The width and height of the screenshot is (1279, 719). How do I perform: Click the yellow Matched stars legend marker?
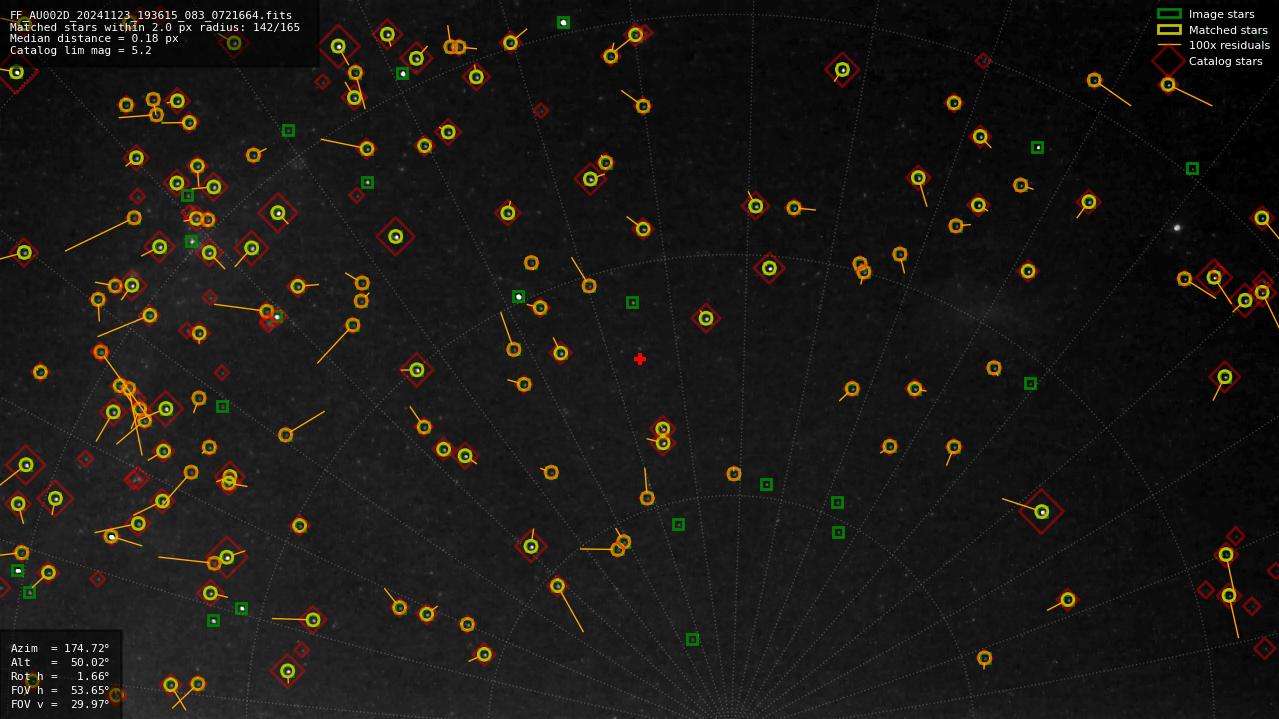click(1169, 30)
